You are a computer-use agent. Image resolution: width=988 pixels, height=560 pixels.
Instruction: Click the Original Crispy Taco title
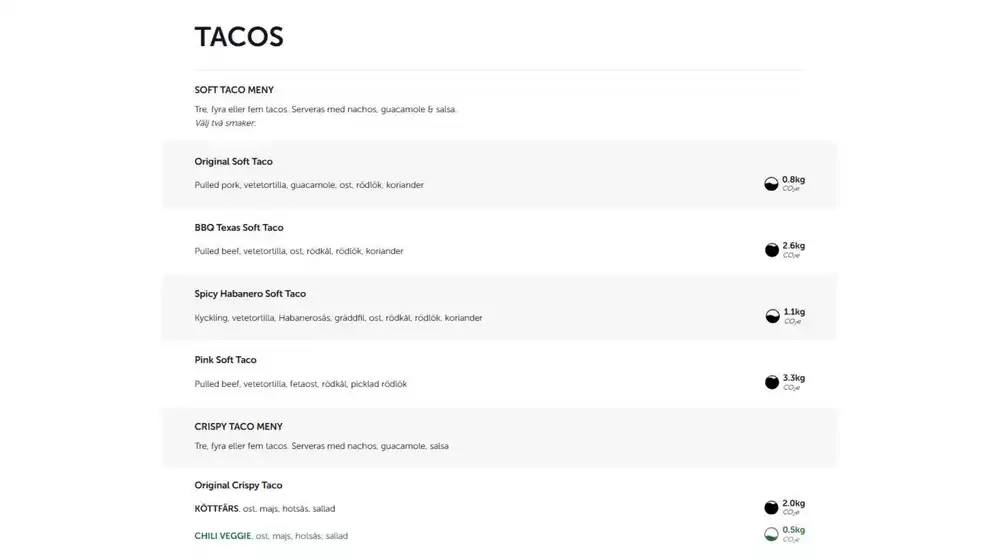(x=238, y=486)
